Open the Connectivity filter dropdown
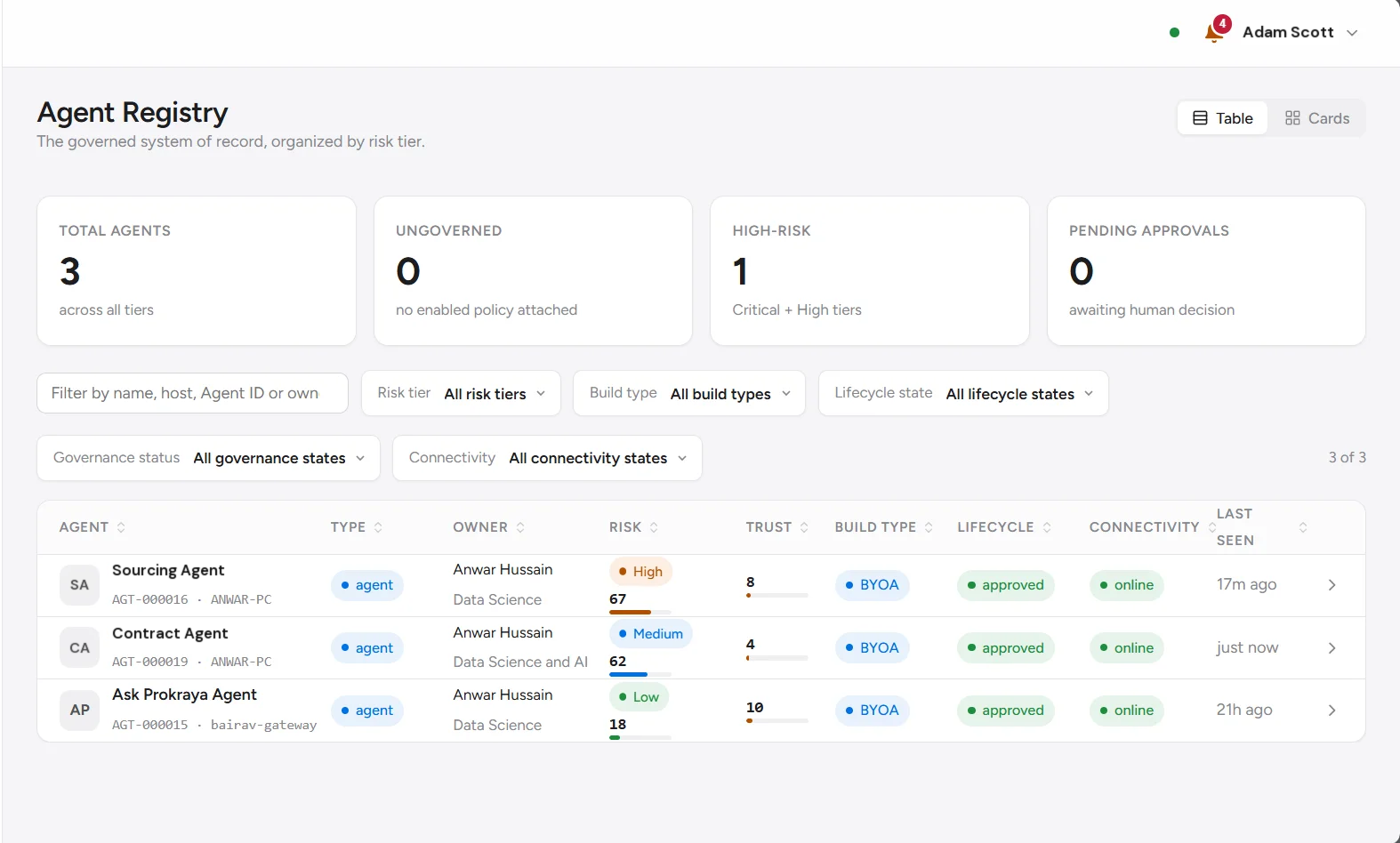1400x843 pixels. tap(547, 458)
